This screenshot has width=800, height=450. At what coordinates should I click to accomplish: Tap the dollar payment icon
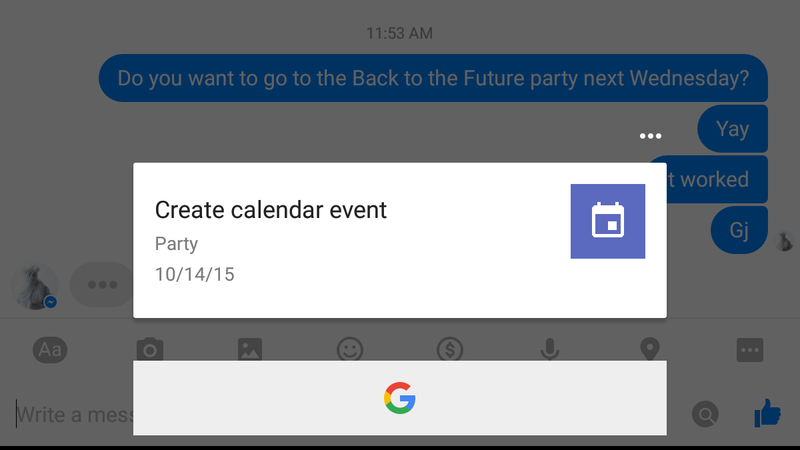point(450,350)
